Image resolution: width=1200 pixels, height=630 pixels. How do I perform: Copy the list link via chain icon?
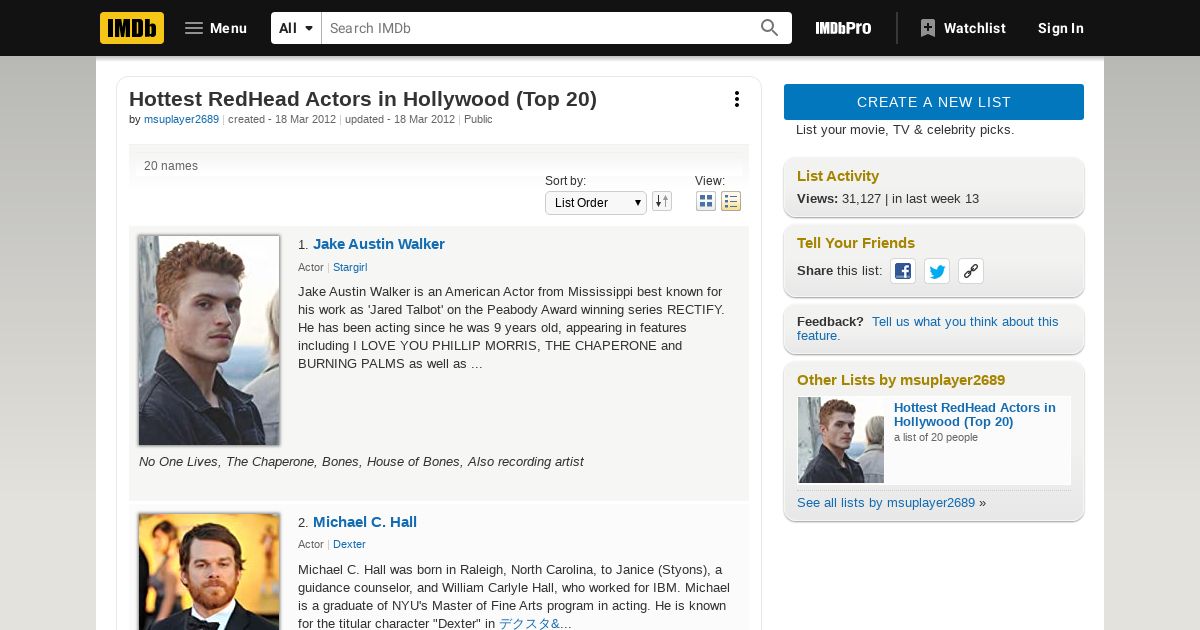(x=971, y=271)
